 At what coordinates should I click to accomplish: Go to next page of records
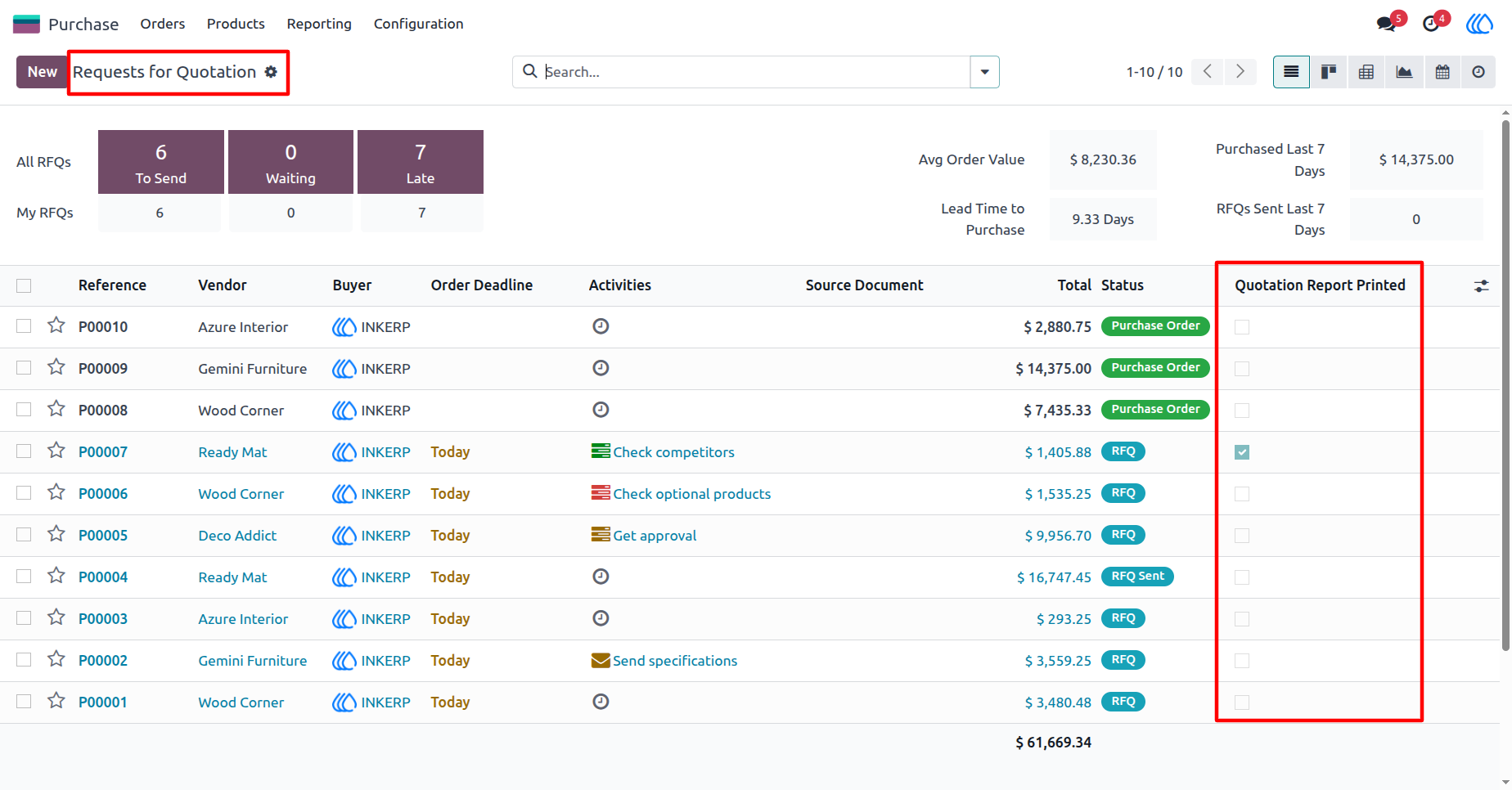pyautogui.click(x=1240, y=72)
